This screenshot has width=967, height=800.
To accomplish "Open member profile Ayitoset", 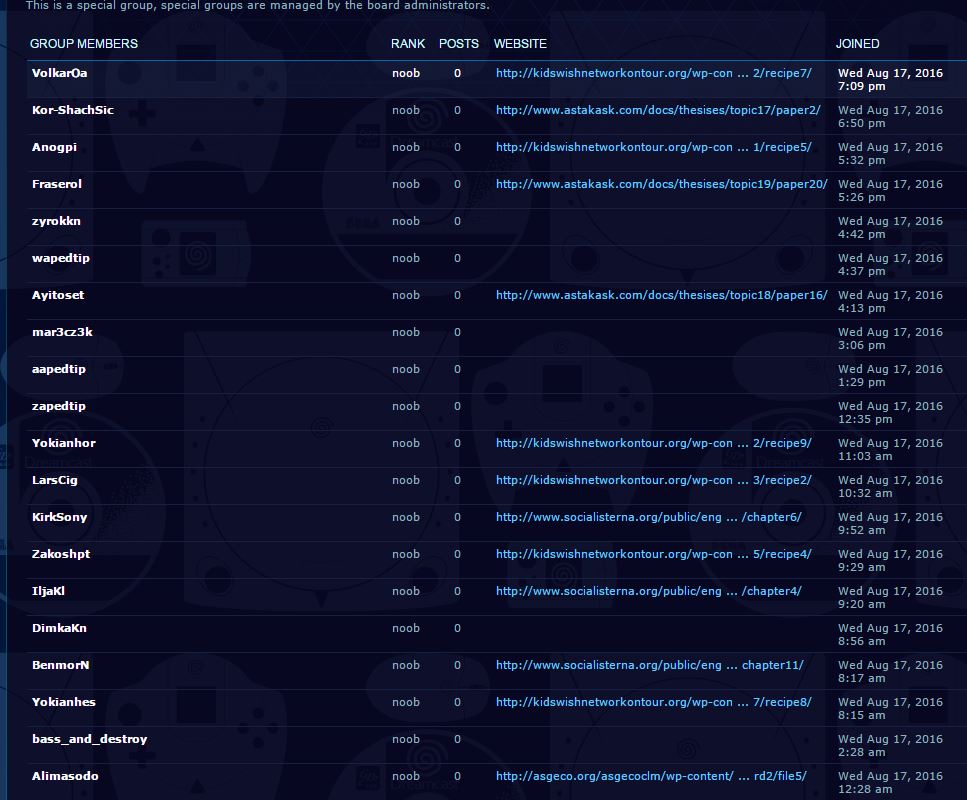I will [x=58, y=295].
